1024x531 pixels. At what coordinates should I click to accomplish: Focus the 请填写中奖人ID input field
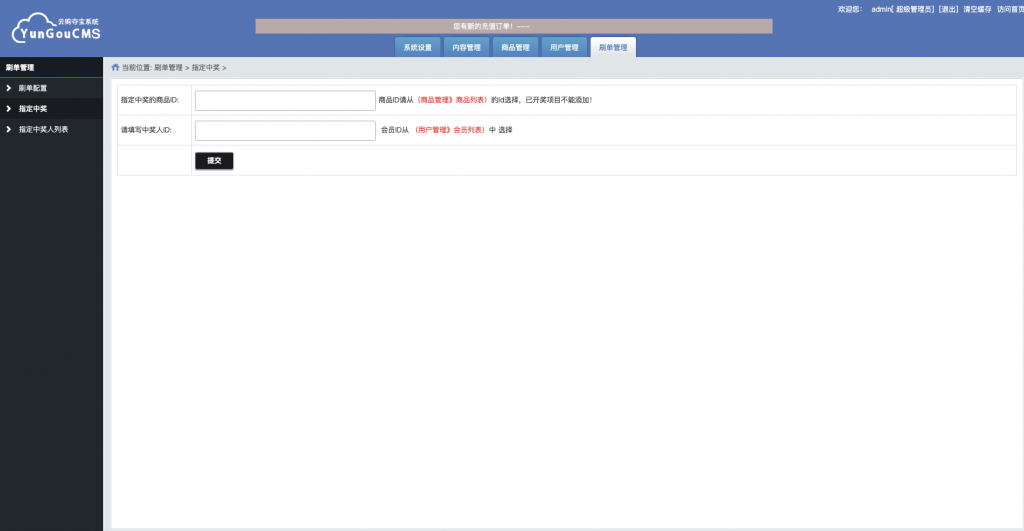pos(285,131)
